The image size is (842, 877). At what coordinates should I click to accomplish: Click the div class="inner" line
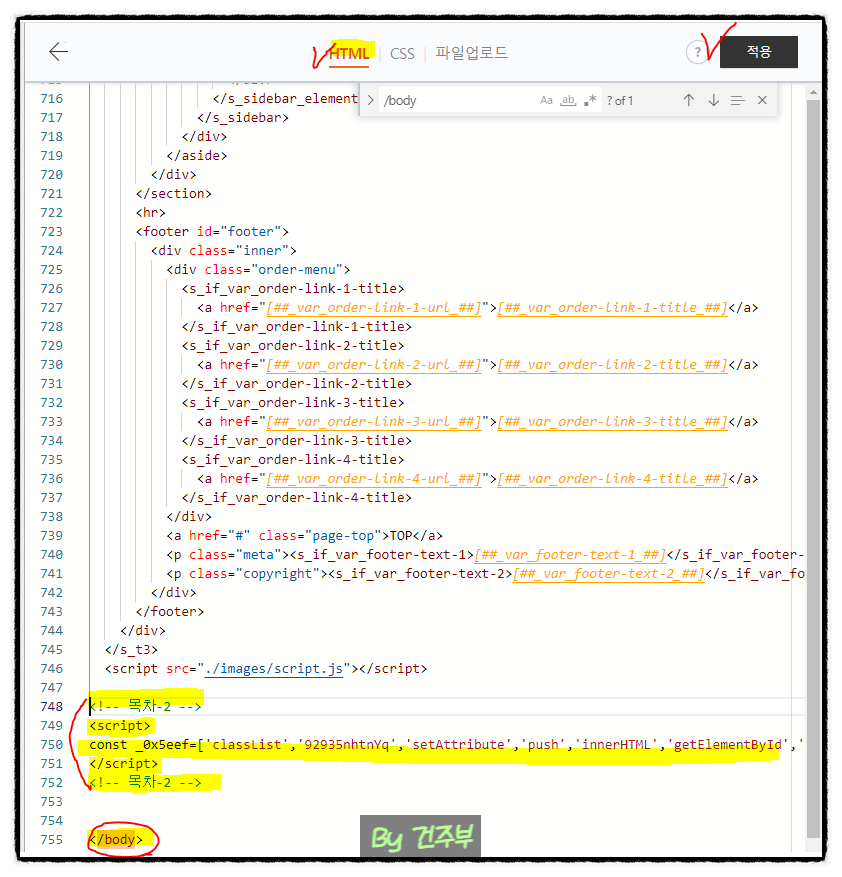(224, 251)
